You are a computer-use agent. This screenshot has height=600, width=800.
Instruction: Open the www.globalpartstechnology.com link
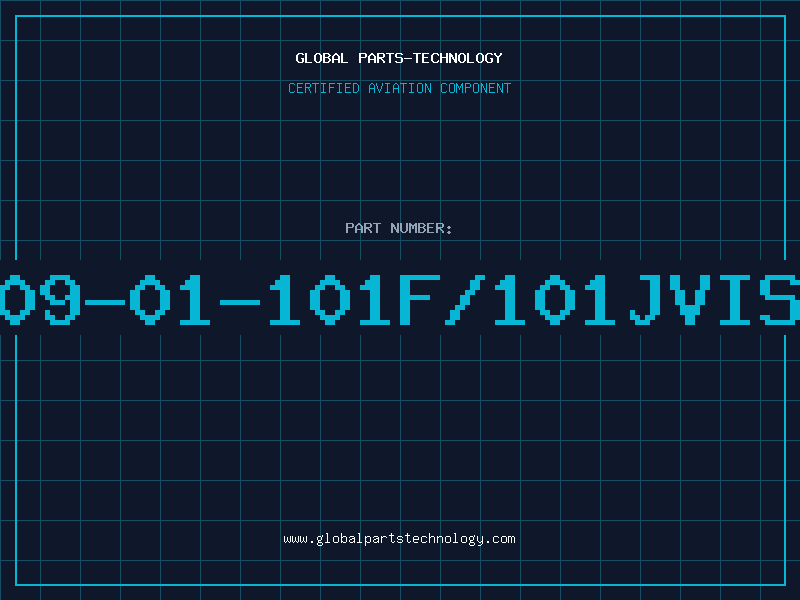pyautogui.click(x=399, y=539)
